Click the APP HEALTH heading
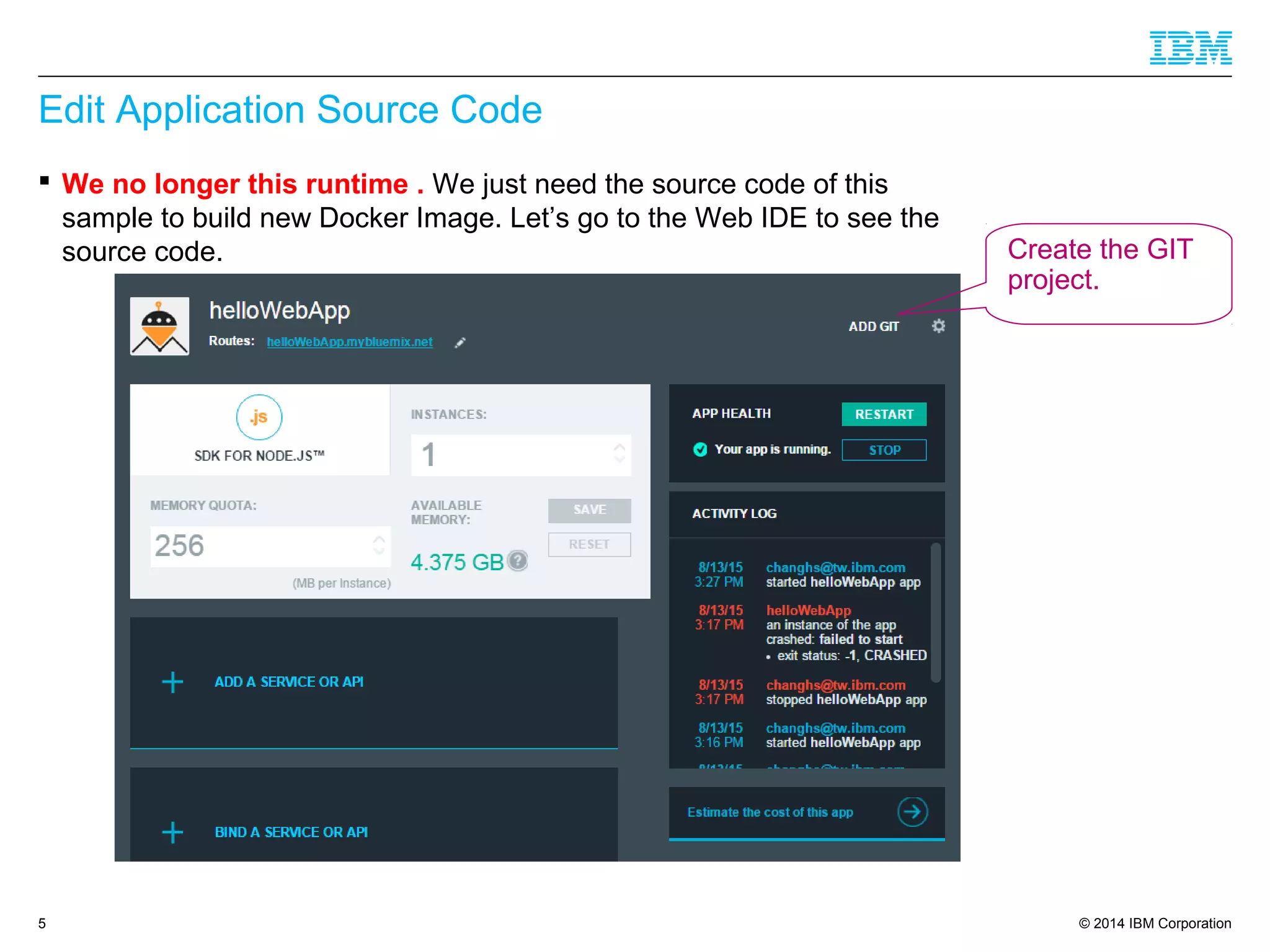Image resolution: width=1270 pixels, height=952 pixels. 732,414
